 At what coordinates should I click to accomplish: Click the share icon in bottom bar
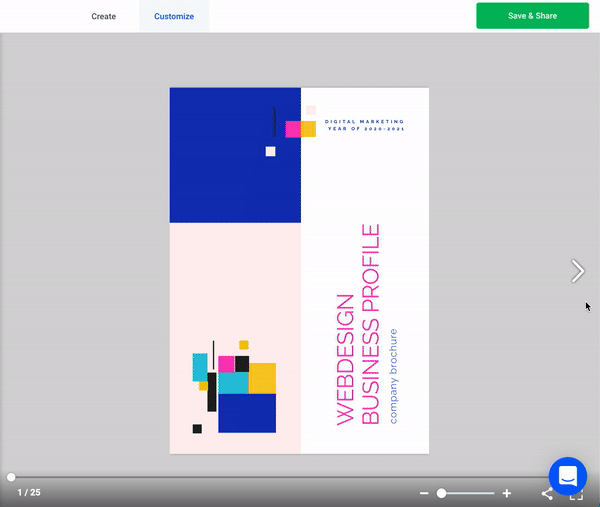[x=547, y=494]
